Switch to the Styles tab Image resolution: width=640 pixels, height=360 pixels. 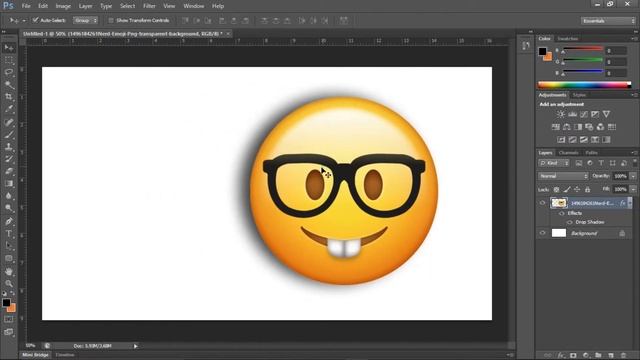[579, 95]
